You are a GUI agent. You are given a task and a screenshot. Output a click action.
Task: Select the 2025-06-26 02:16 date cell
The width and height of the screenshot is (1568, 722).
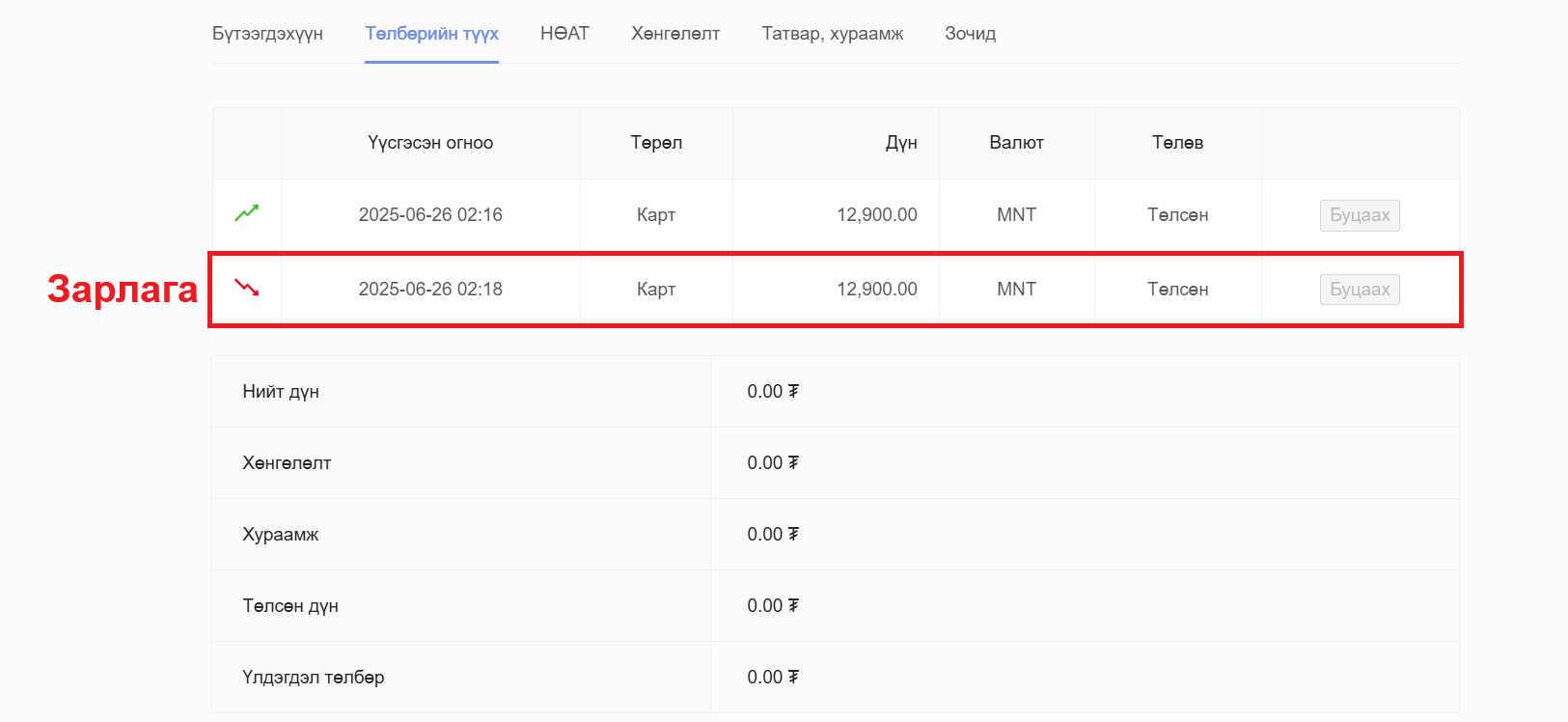[x=430, y=215]
